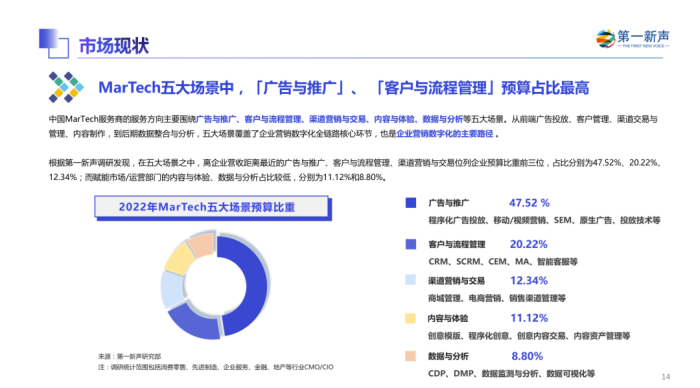Click the yellow donut segment
700x388 pixels.
179,258
